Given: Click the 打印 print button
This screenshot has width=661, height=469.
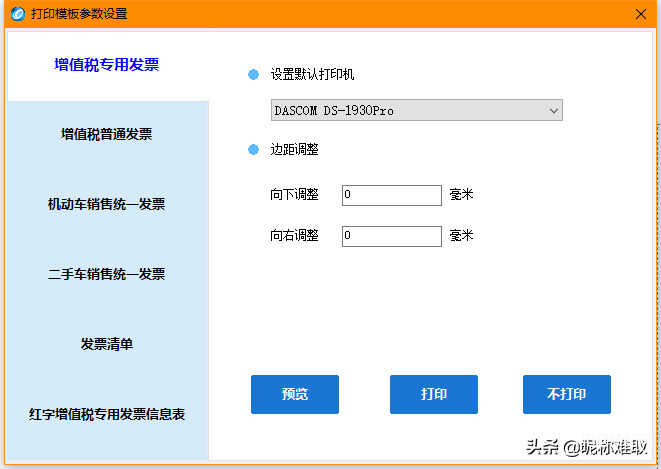Looking at the screenshot, I should (434, 394).
